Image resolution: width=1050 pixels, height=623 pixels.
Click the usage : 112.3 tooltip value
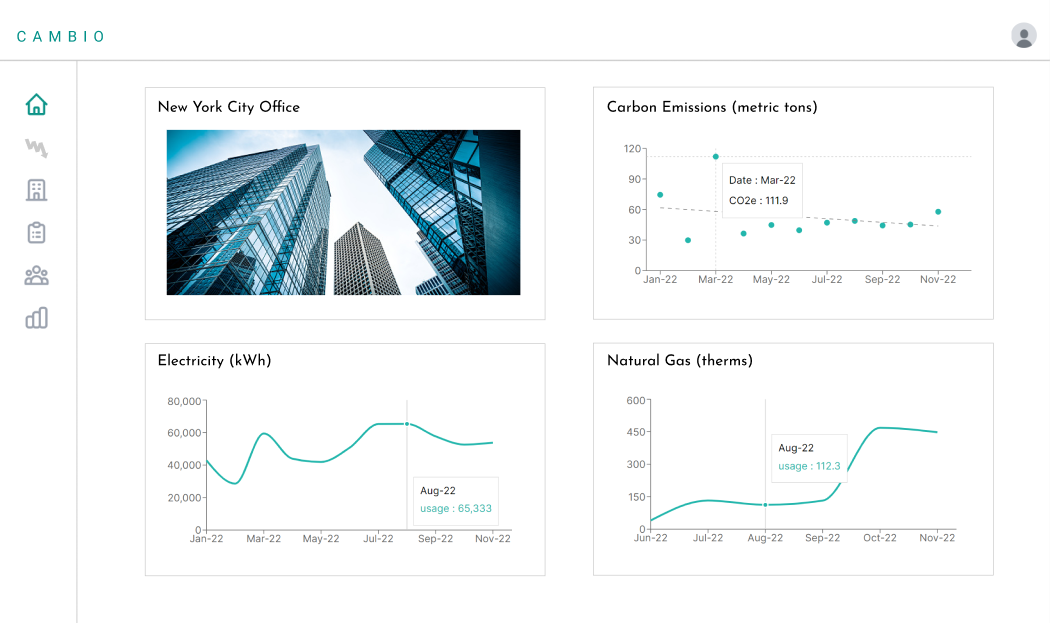pyautogui.click(x=809, y=466)
